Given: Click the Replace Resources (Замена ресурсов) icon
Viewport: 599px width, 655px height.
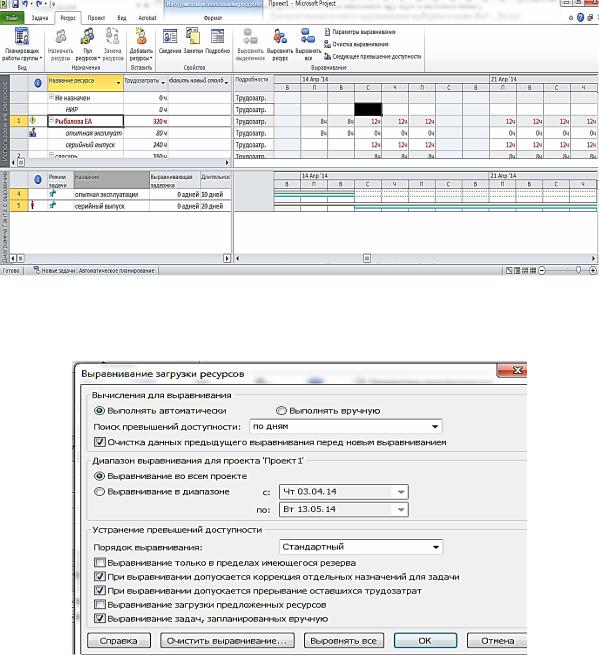Looking at the screenshot, I should coord(112,36).
